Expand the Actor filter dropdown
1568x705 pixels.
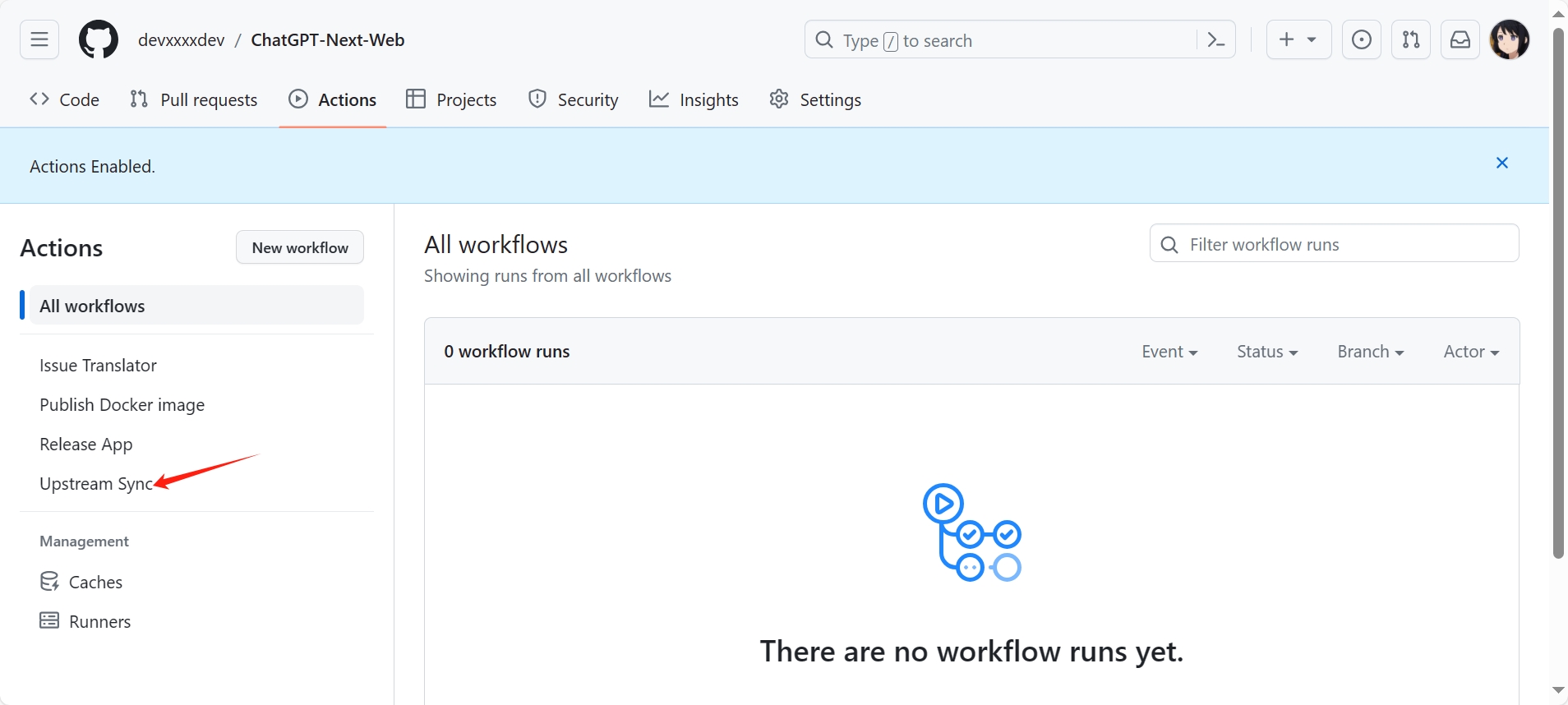coord(1471,352)
